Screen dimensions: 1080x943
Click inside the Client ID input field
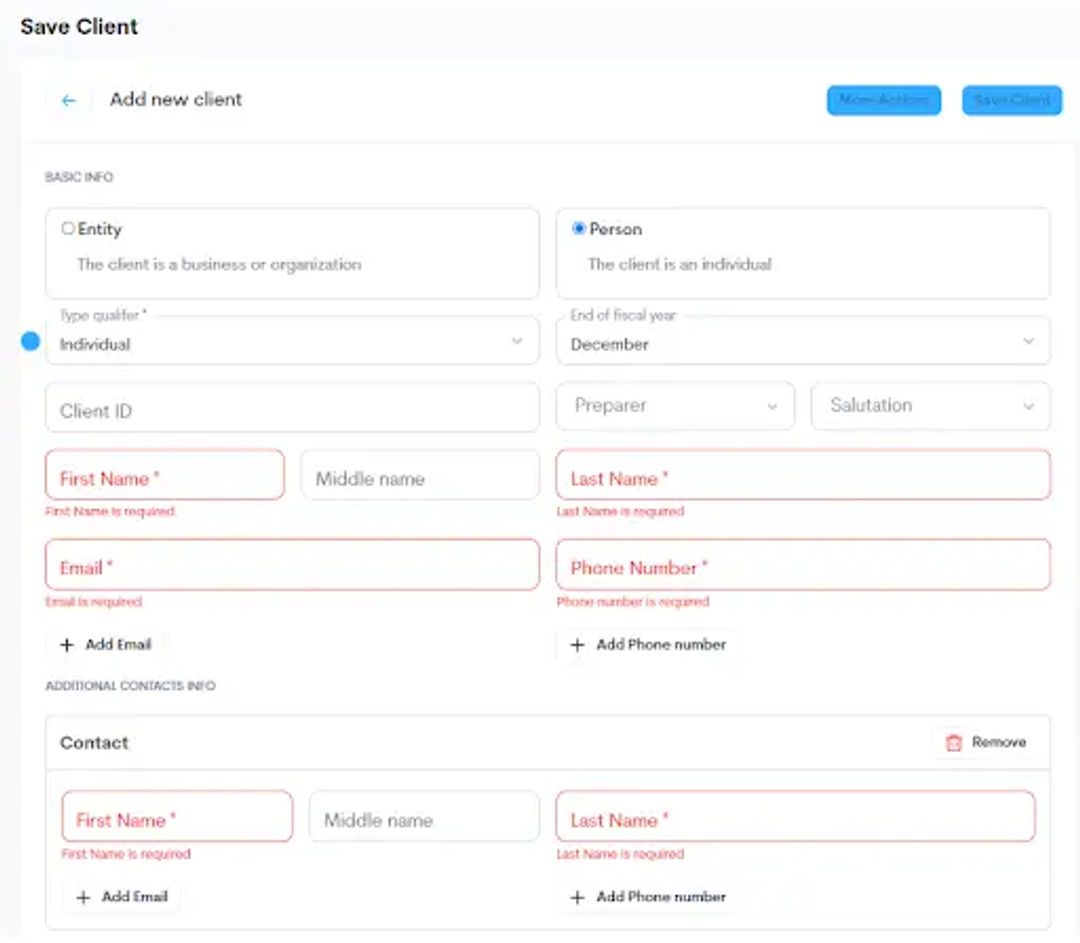292,406
